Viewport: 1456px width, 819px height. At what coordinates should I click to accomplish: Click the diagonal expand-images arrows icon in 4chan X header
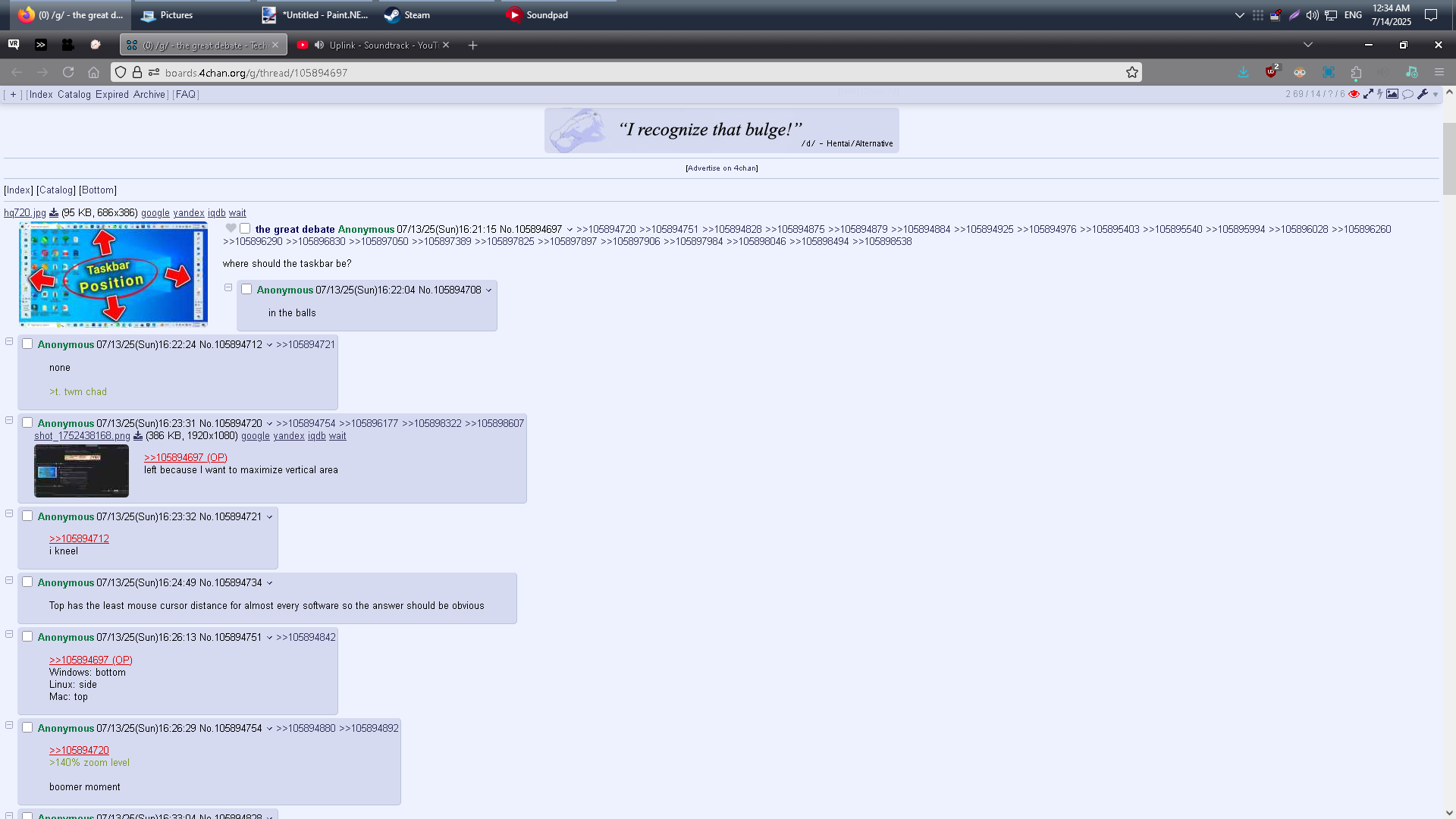[x=1368, y=94]
